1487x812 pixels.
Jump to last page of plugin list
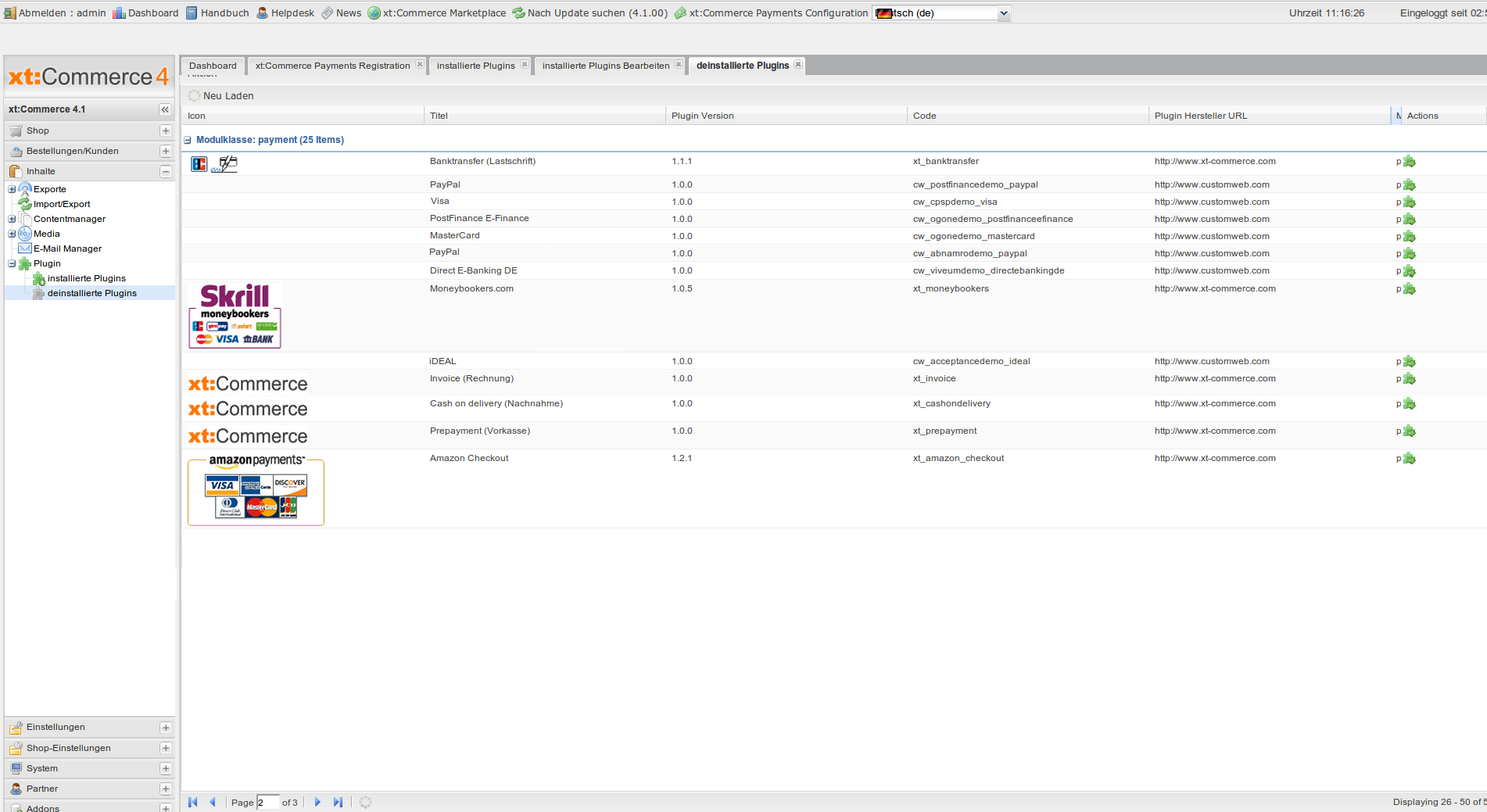pyautogui.click(x=338, y=802)
